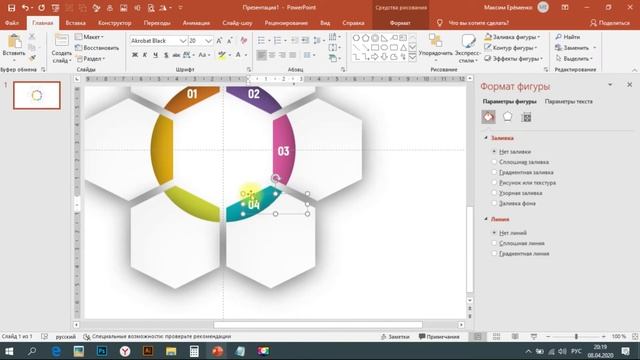This screenshot has height=360, width=640.
Task: Open Примечания comments in status bar
Action: 439,337
